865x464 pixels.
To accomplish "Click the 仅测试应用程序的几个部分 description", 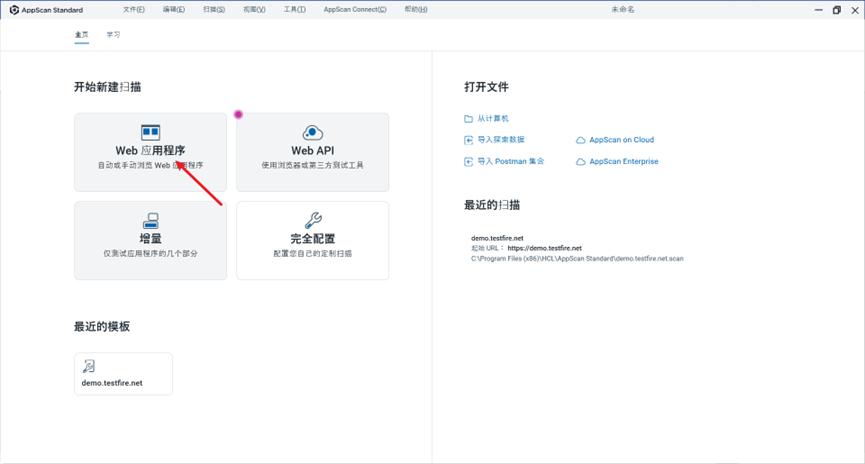I will [151, 253].
